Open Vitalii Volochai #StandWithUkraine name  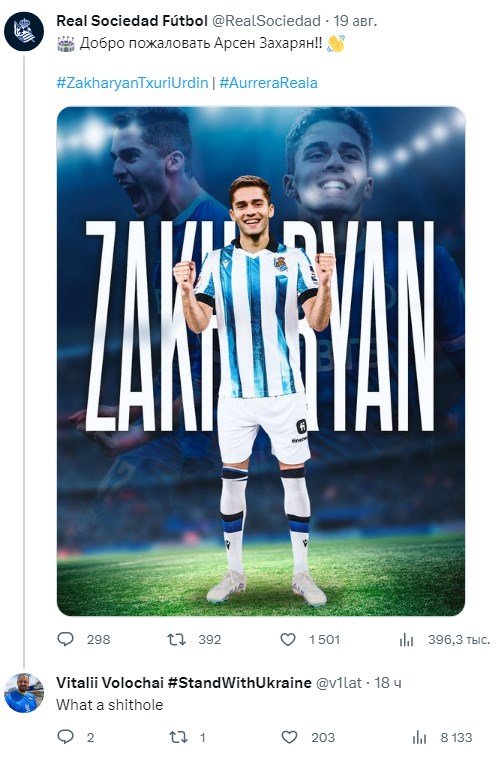184,683
